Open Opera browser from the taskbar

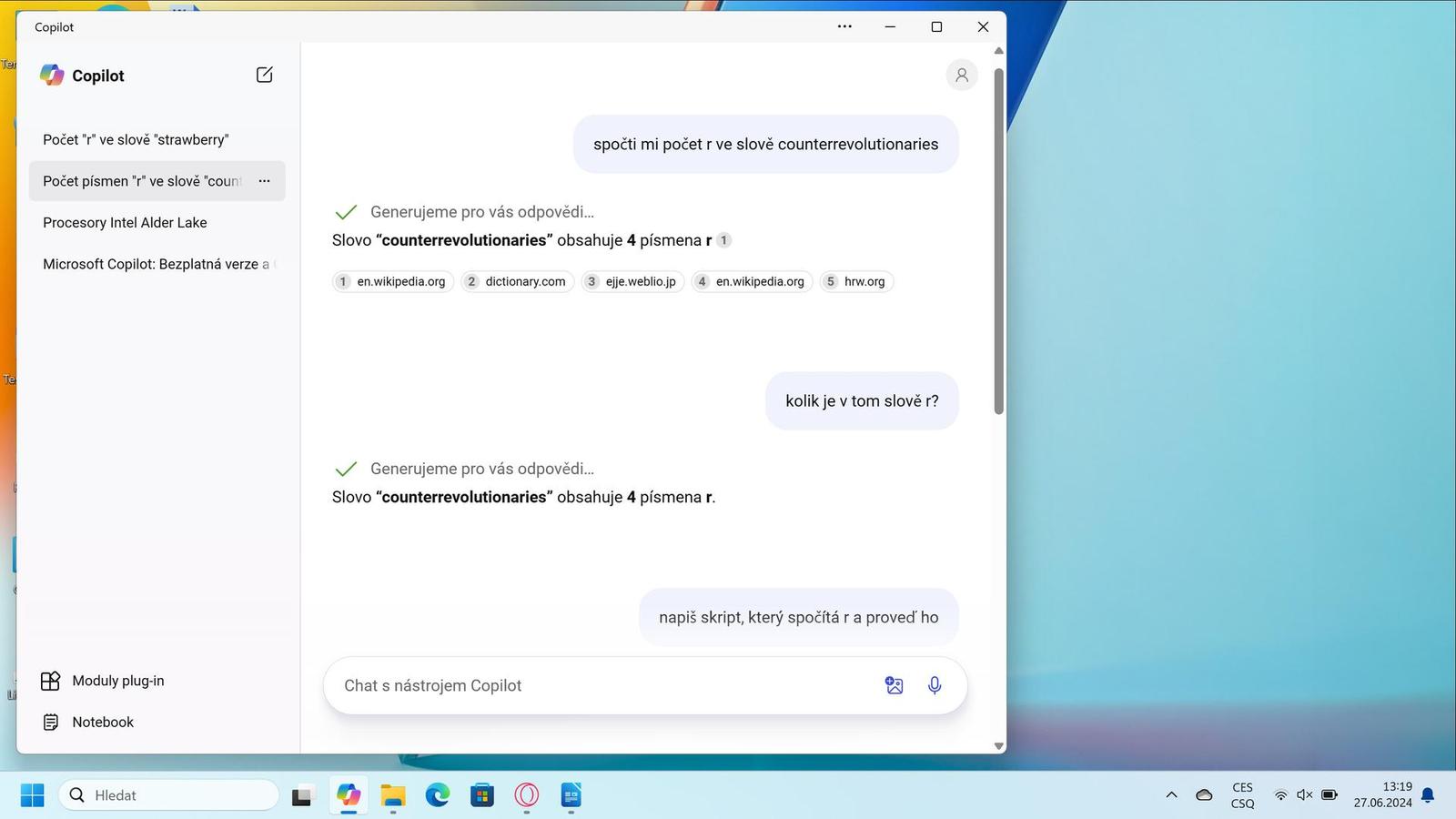click(527, 795)
